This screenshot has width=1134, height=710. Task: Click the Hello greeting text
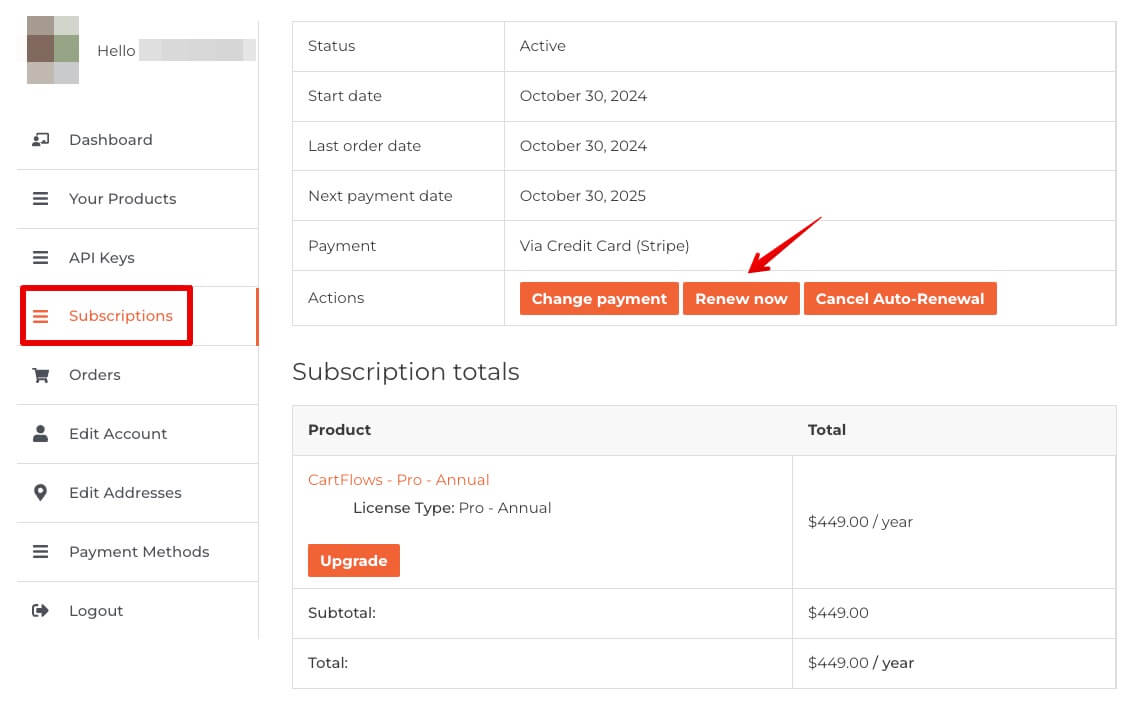coord(116,51)
